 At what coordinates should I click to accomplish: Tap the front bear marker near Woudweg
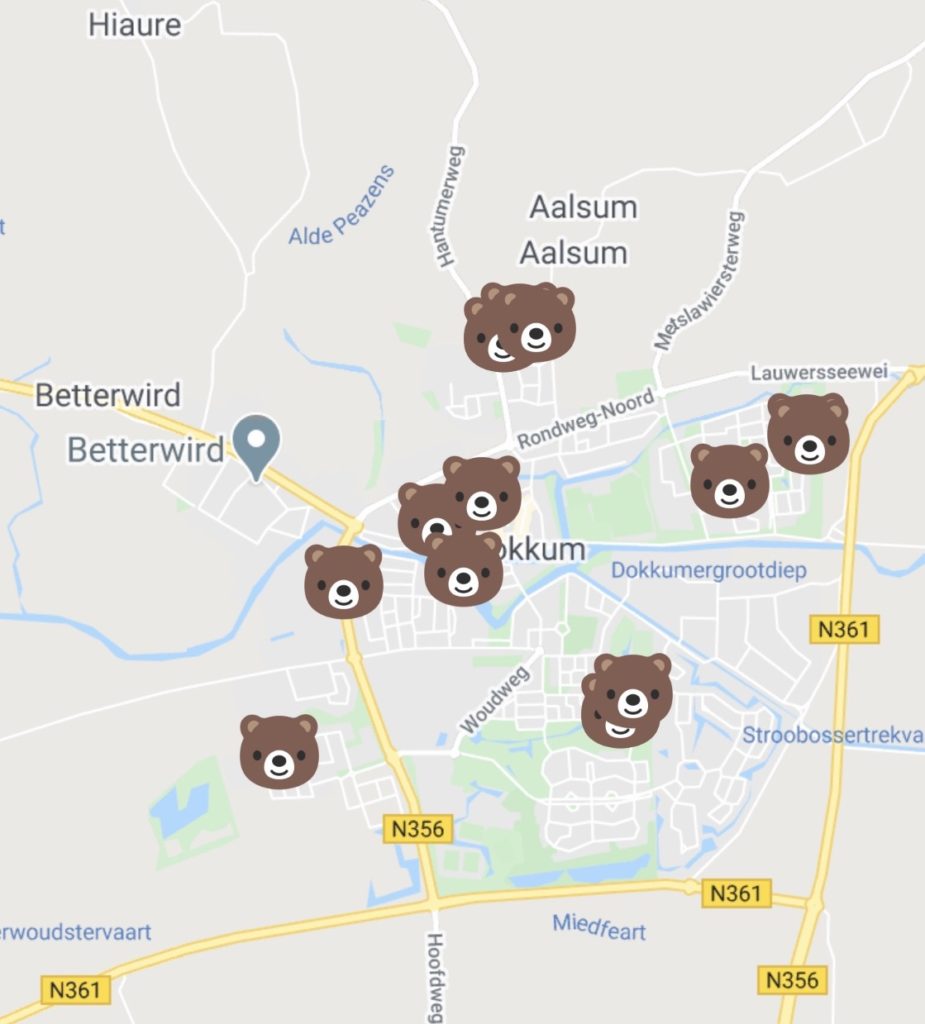pyautogui.click(x=632, y=691)
